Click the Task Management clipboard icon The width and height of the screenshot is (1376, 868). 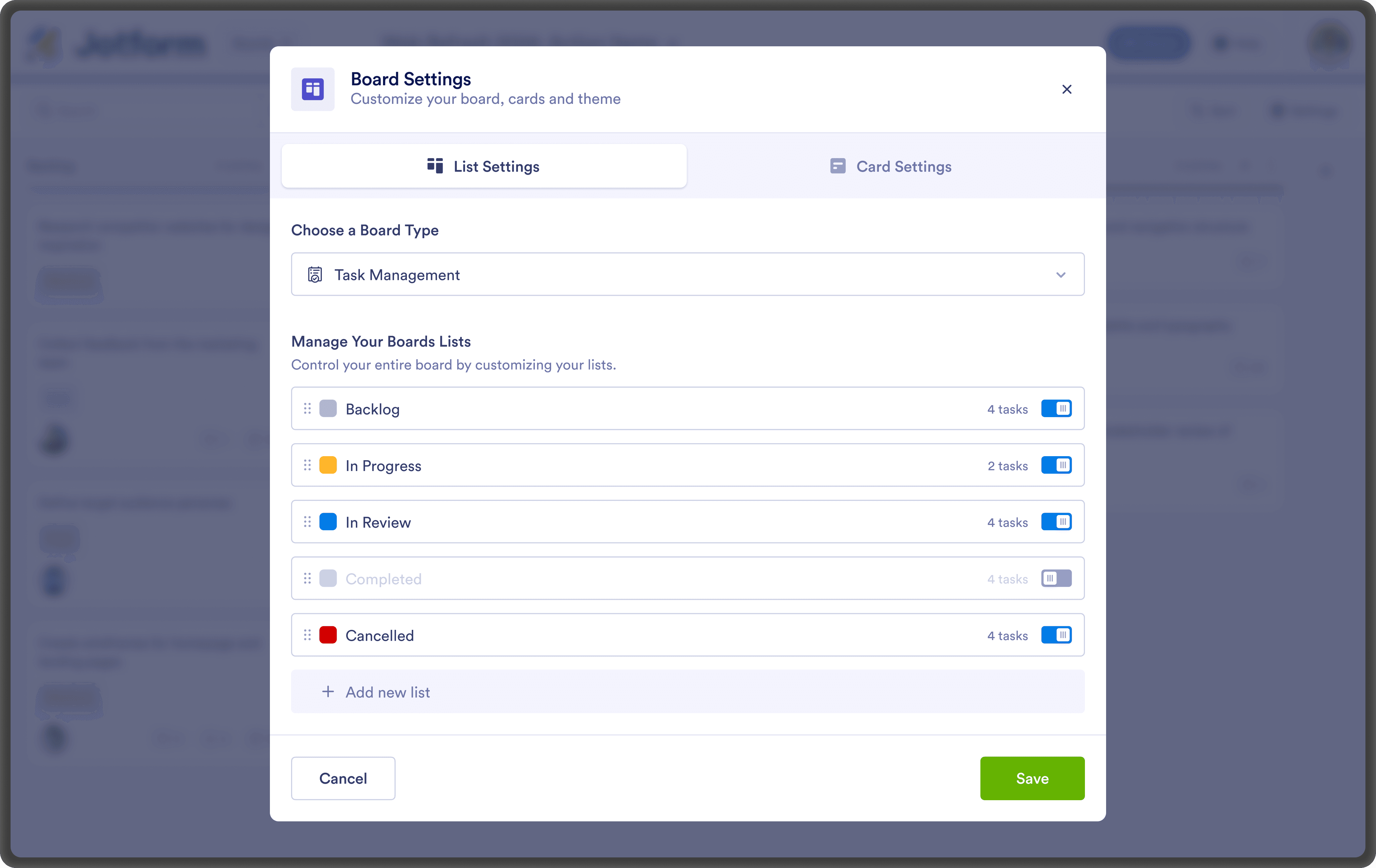pyautogui.click(x=315, y=275)
